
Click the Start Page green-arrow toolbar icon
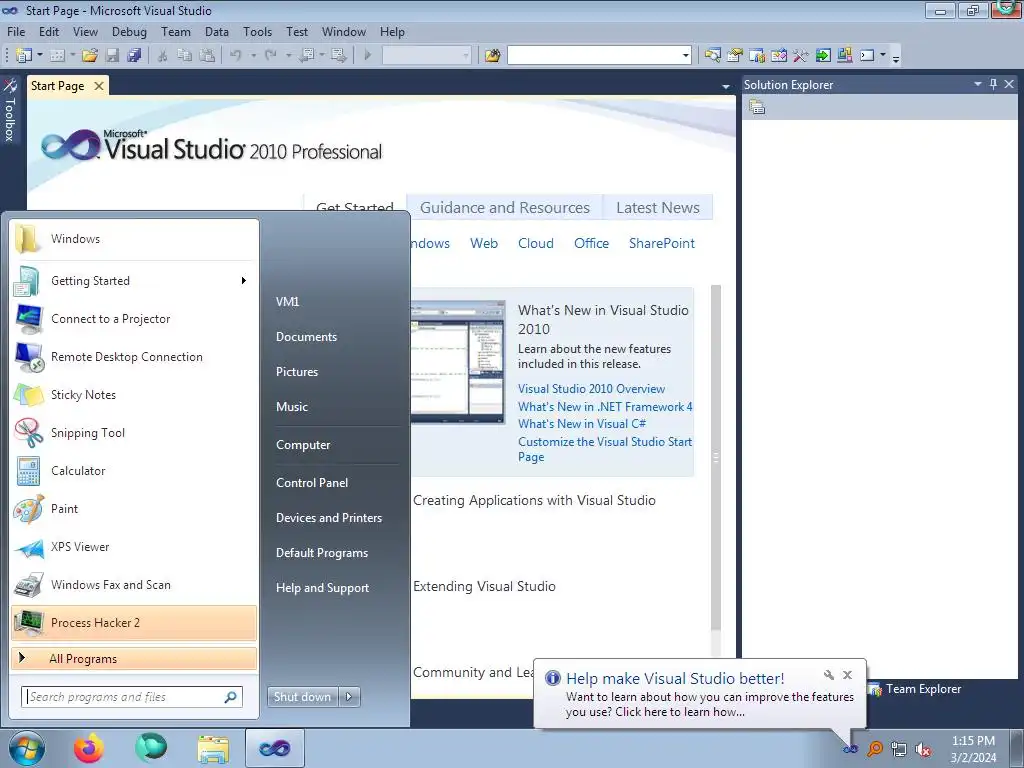tap(823, 56)
